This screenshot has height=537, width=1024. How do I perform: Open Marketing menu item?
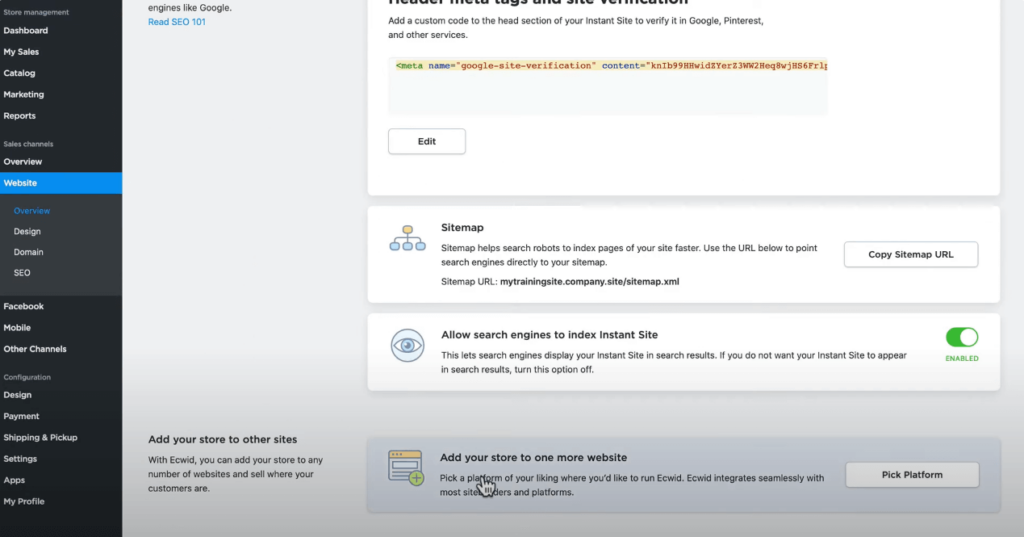[x=24, y=95]
